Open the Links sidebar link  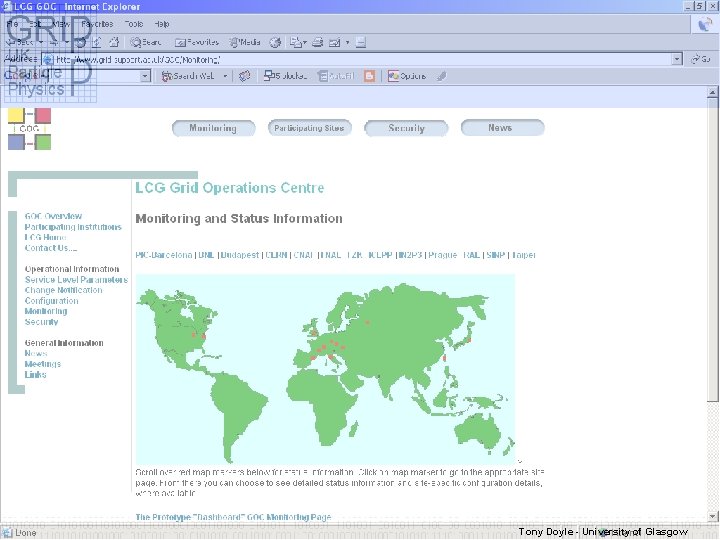pos(35,374)
